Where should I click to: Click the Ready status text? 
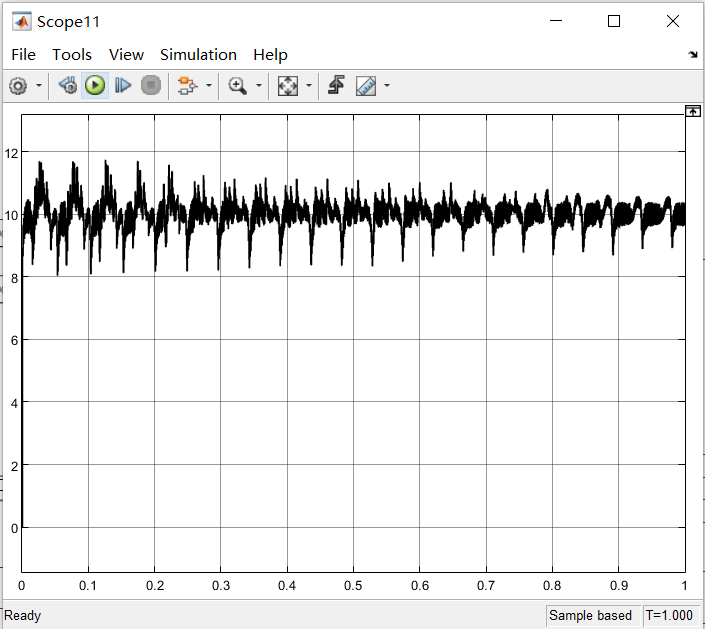click(22, 615)
